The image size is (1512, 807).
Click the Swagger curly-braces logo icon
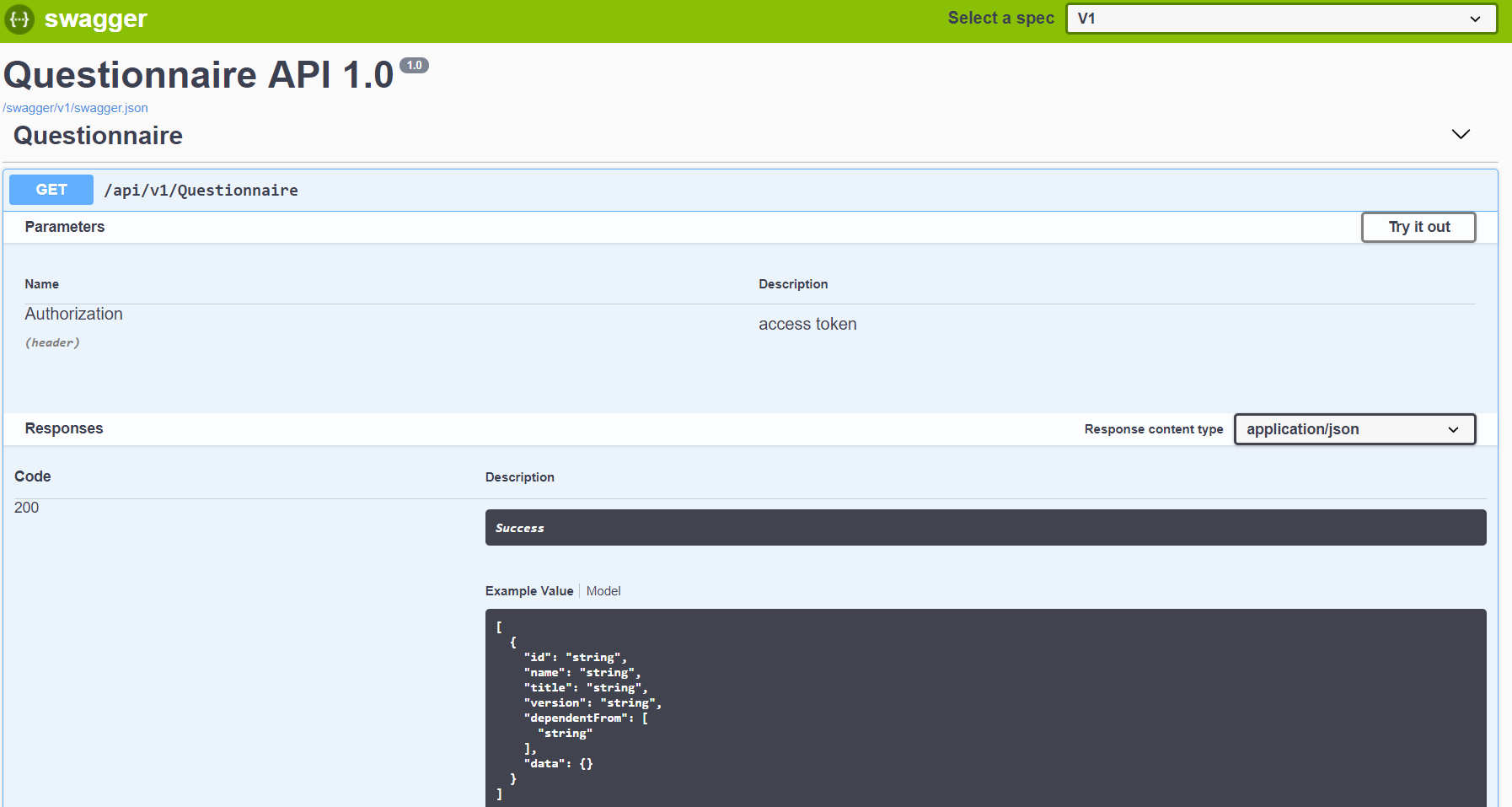(x=19, y=19)
